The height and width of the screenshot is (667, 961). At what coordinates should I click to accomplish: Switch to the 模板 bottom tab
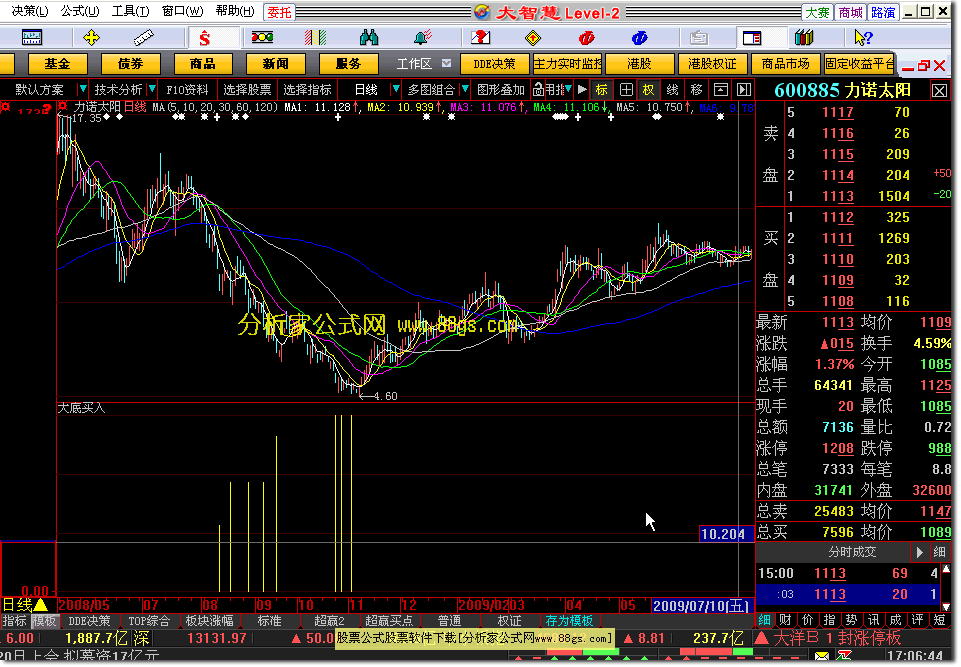click(x=44, y=621)
